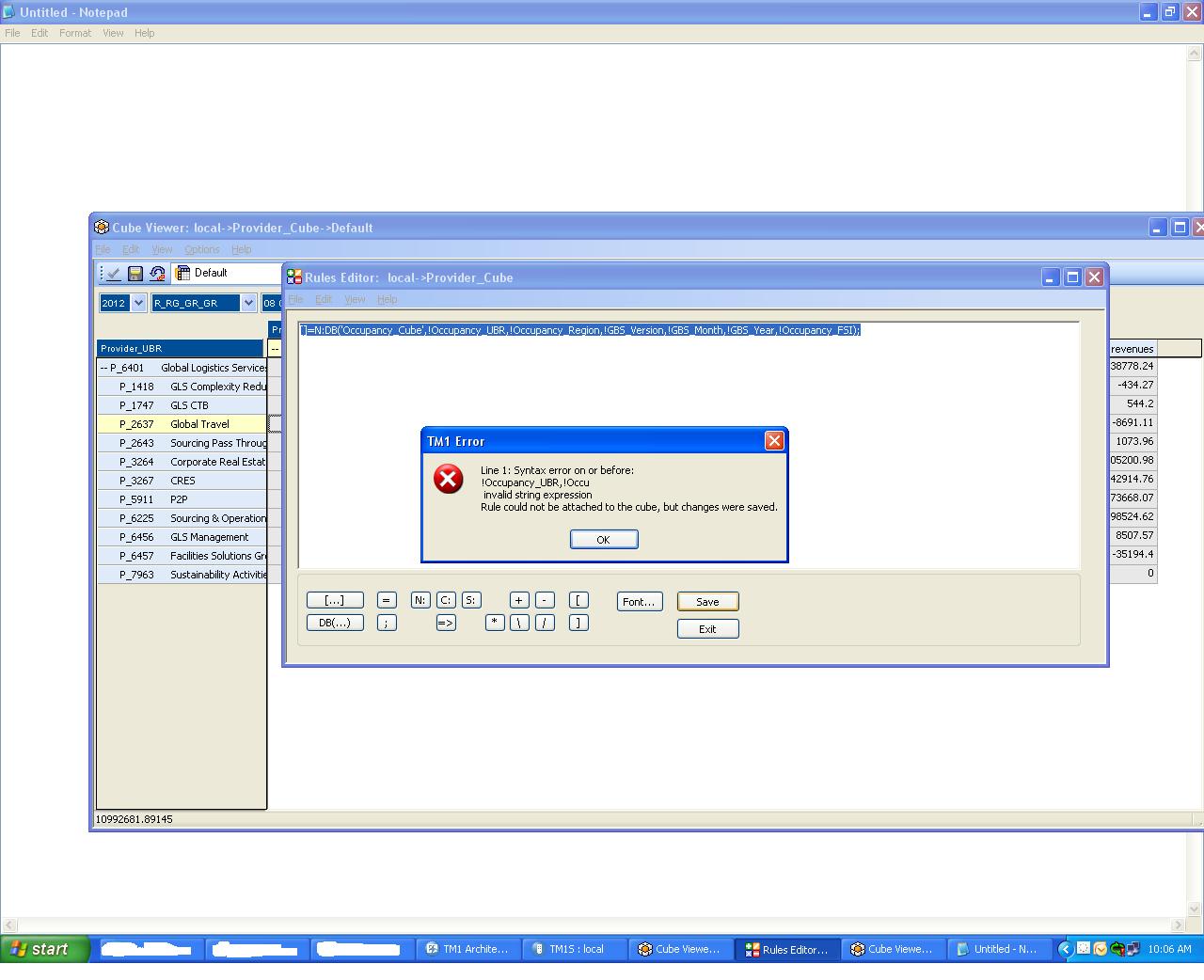Click the plus operator button
This screenshot has height=980, width=1204.
(519, 600)
